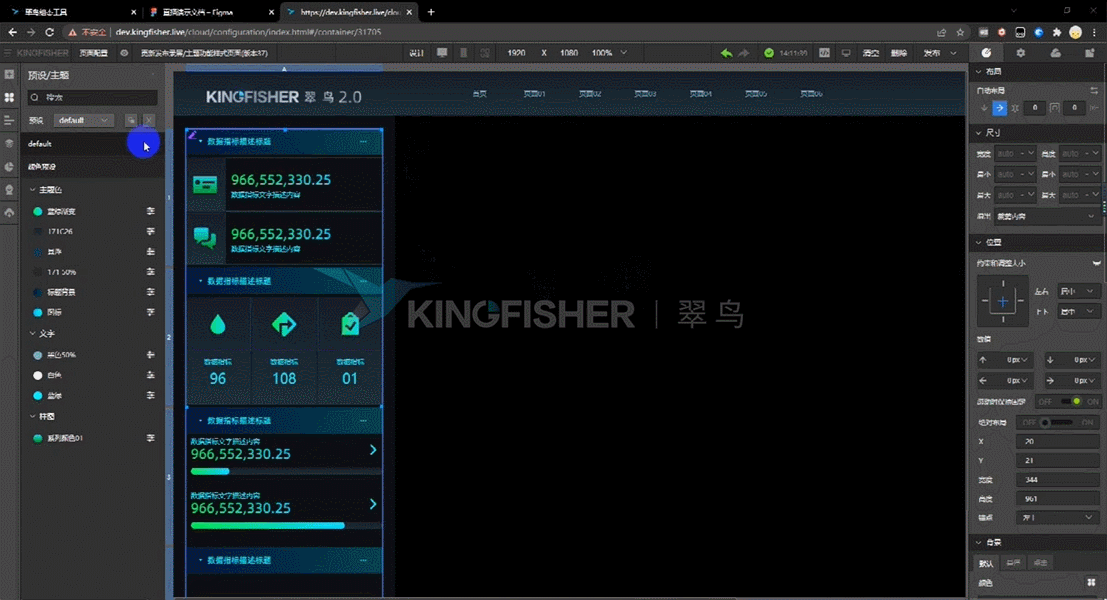The height and width of the screenshot is (600, 1107).
Task: Click the redo gray arrow in the toolbar
Action: click(743, 53)
